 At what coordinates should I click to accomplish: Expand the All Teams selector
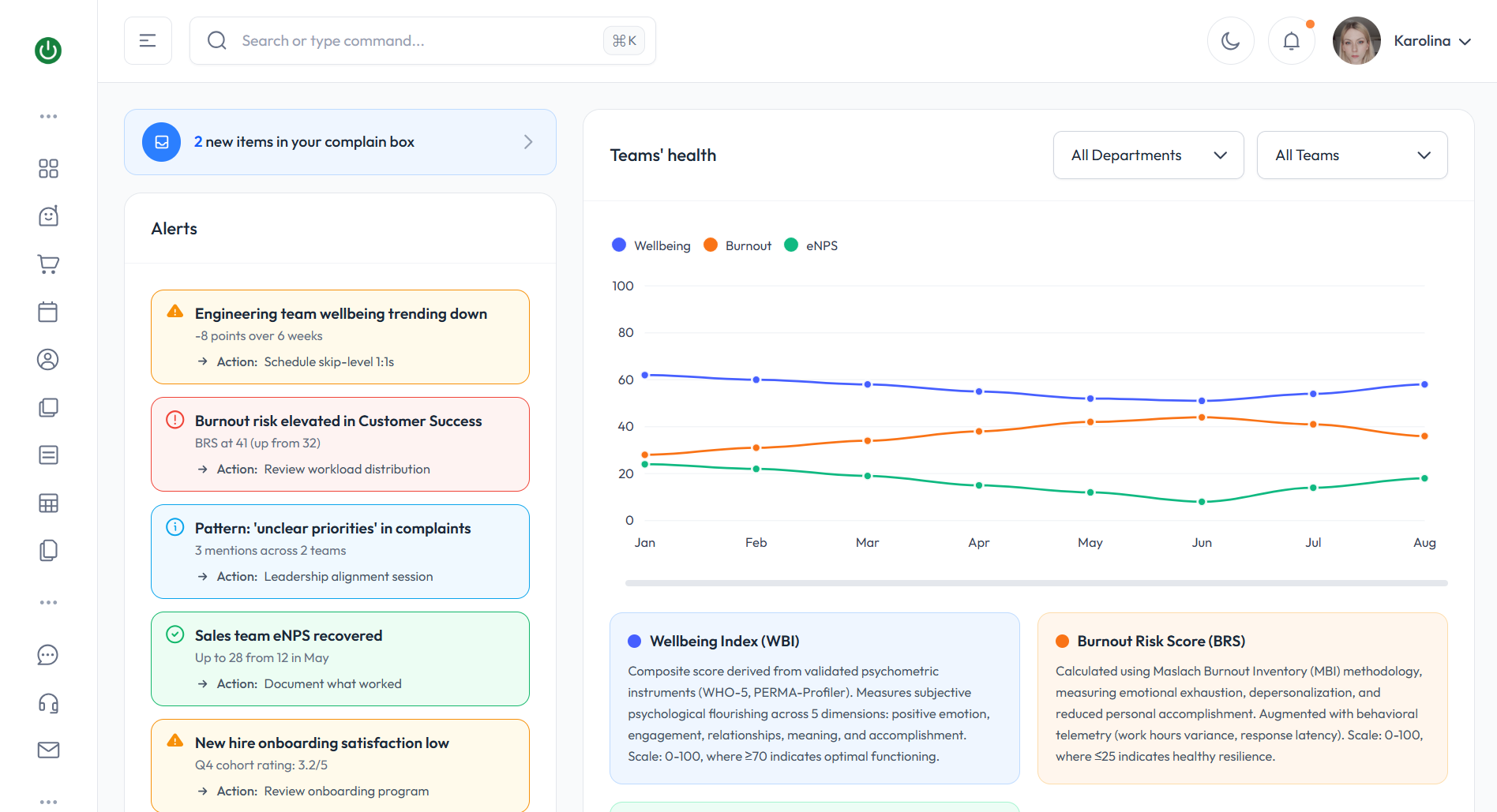pyautogui.click(x=1352, y=155)
